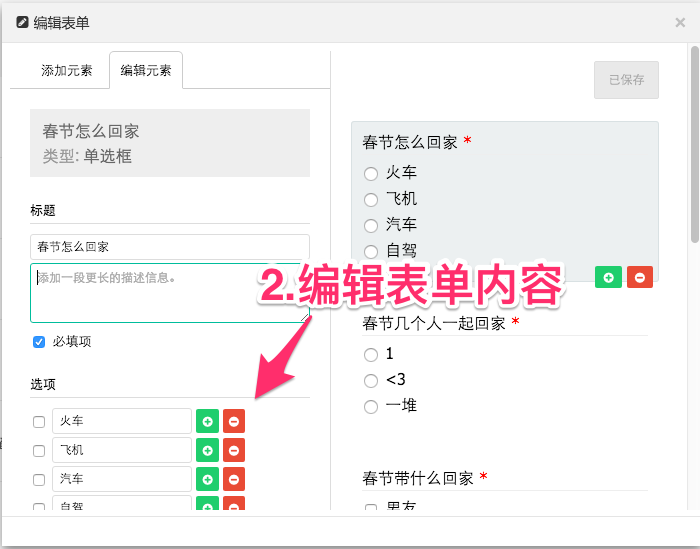The image size is (700, 549).
Task: Click green plus icon beside 飞机 option
Action: [207, 450]
